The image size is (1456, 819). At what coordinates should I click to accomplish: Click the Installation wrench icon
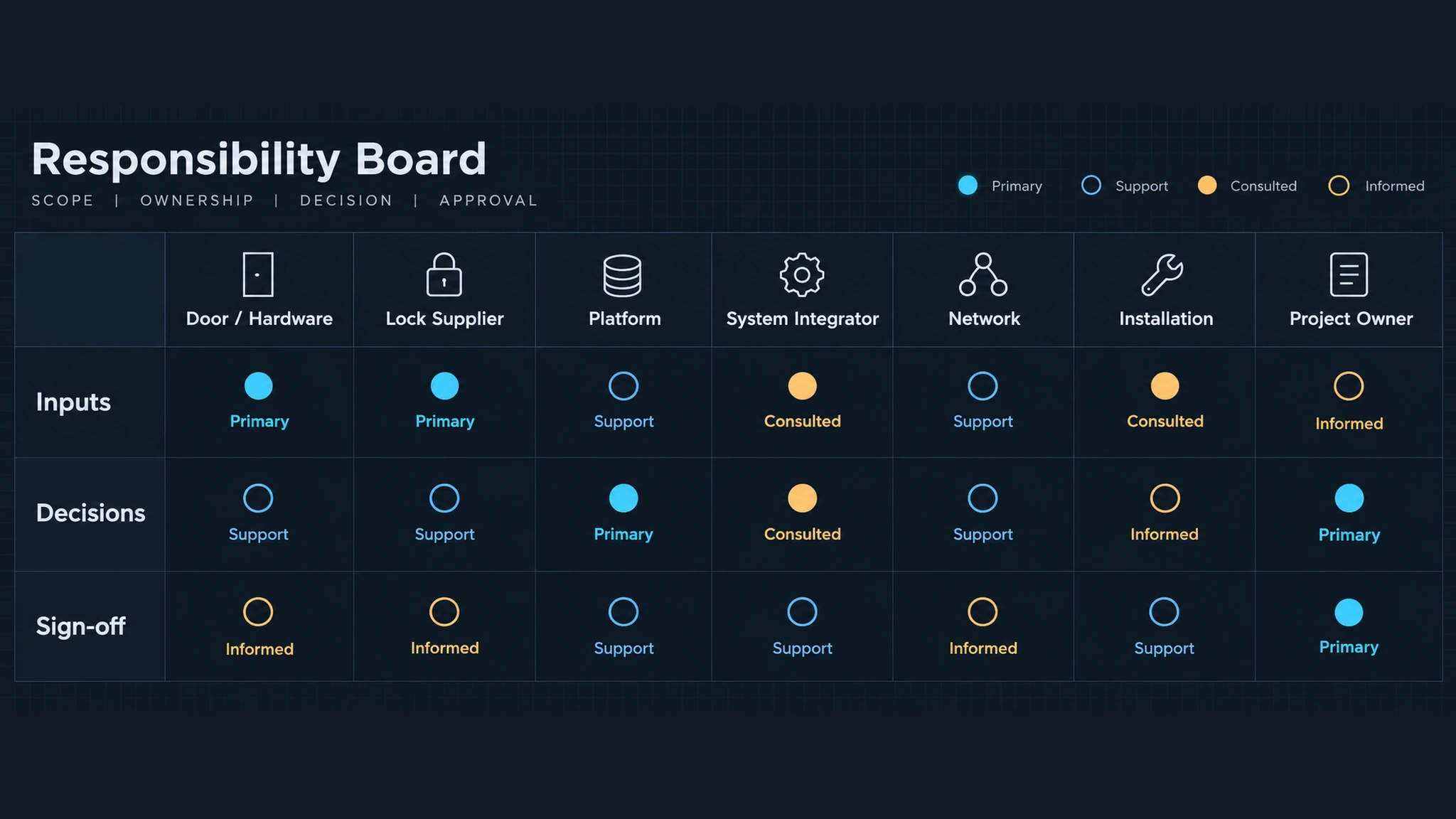coord(1162,274)
